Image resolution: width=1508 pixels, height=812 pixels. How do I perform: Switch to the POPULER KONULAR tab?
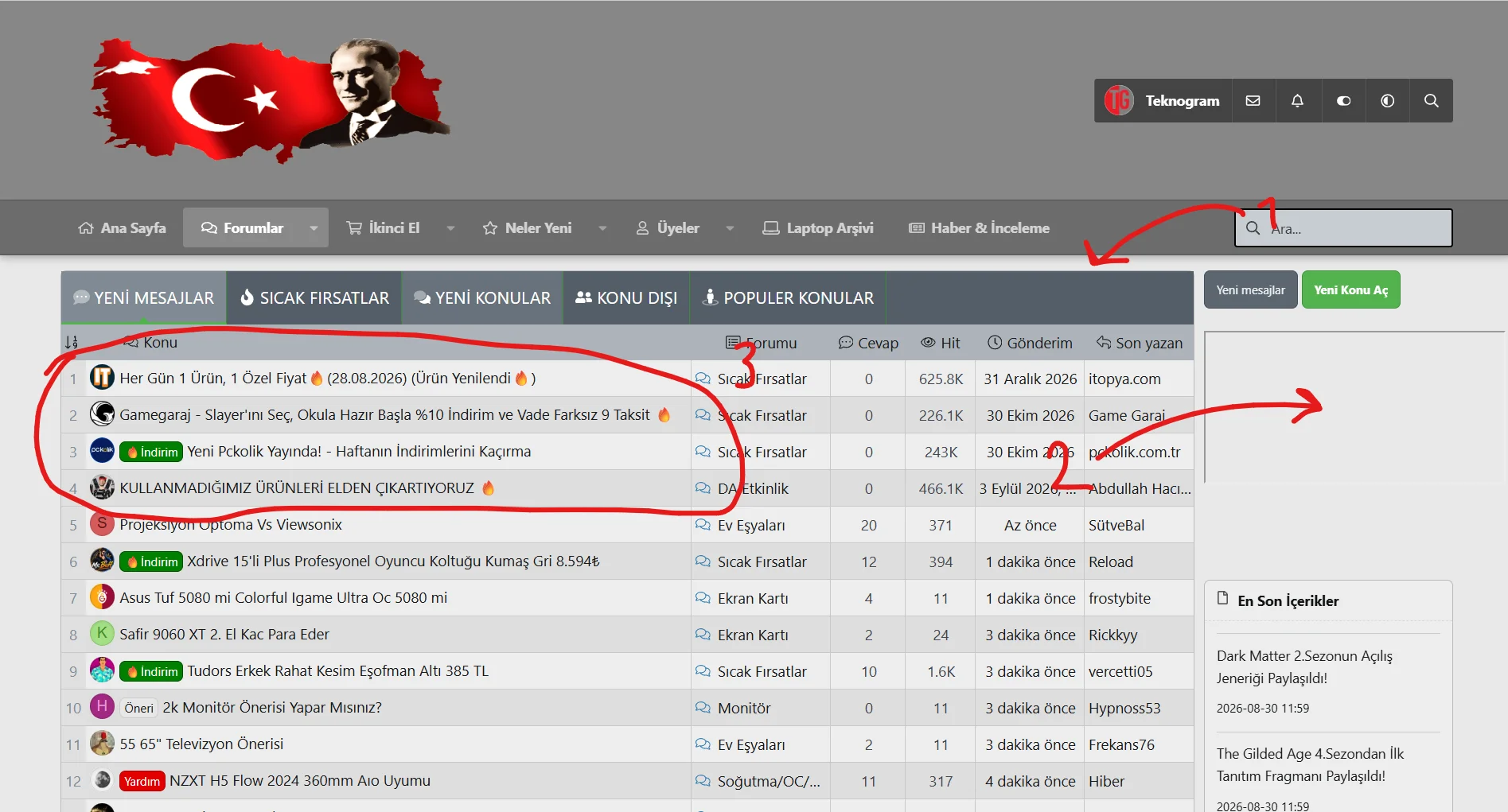(x=788, y=297)
